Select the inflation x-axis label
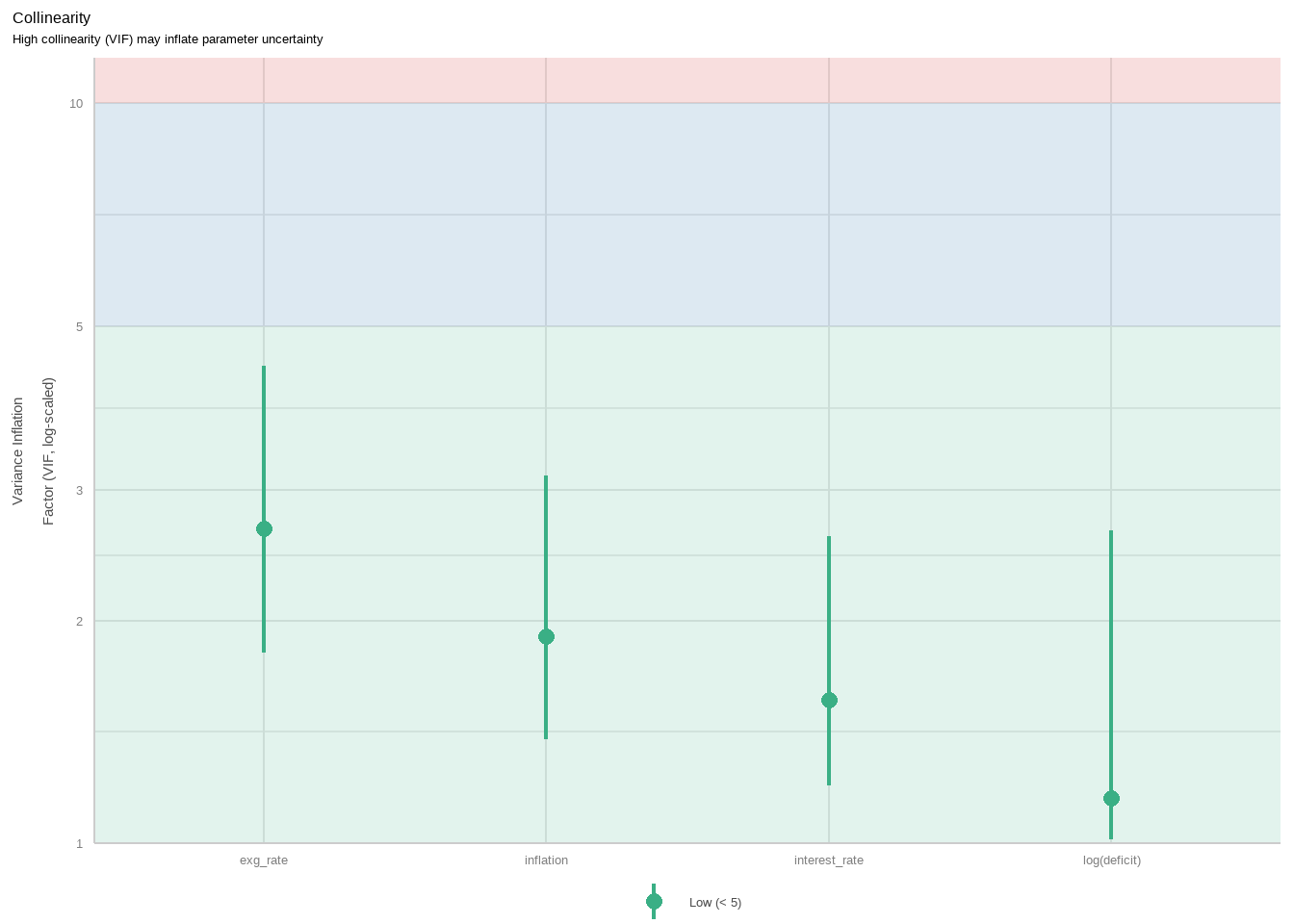Viewport: 1294px width, 924px height. click(x=546, y=860)
